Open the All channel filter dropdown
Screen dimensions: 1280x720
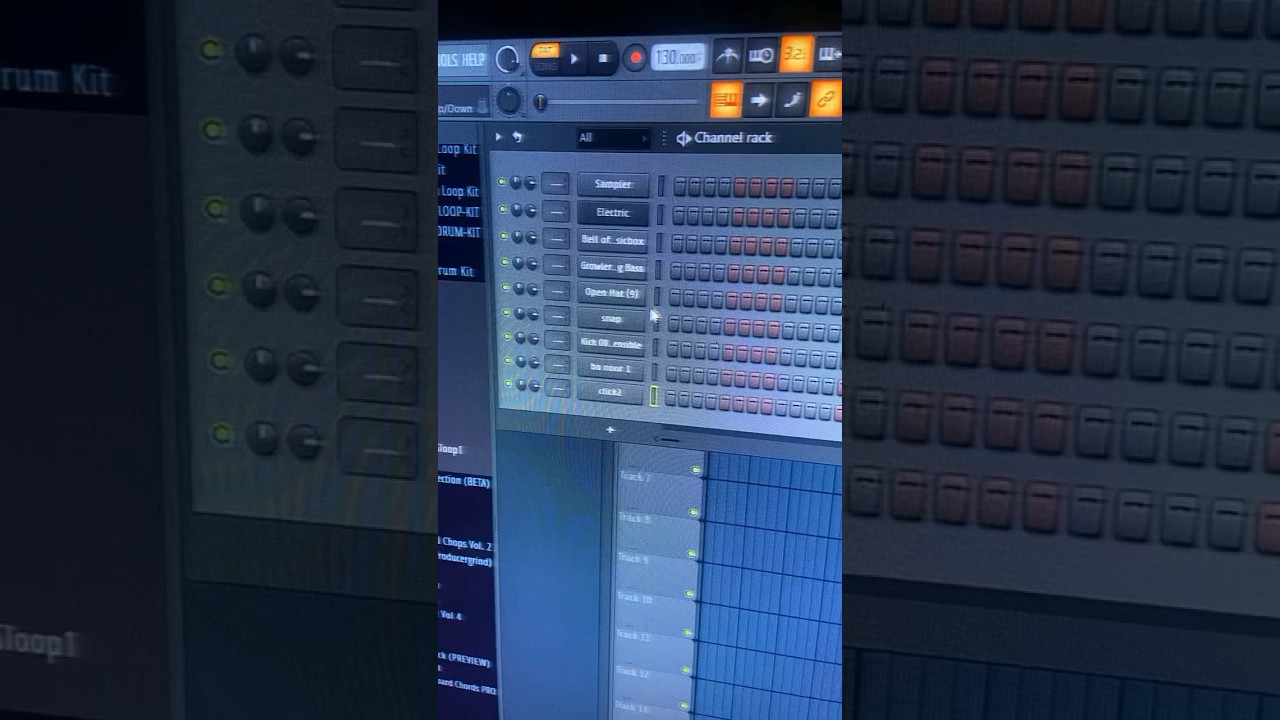click(613, 138)
